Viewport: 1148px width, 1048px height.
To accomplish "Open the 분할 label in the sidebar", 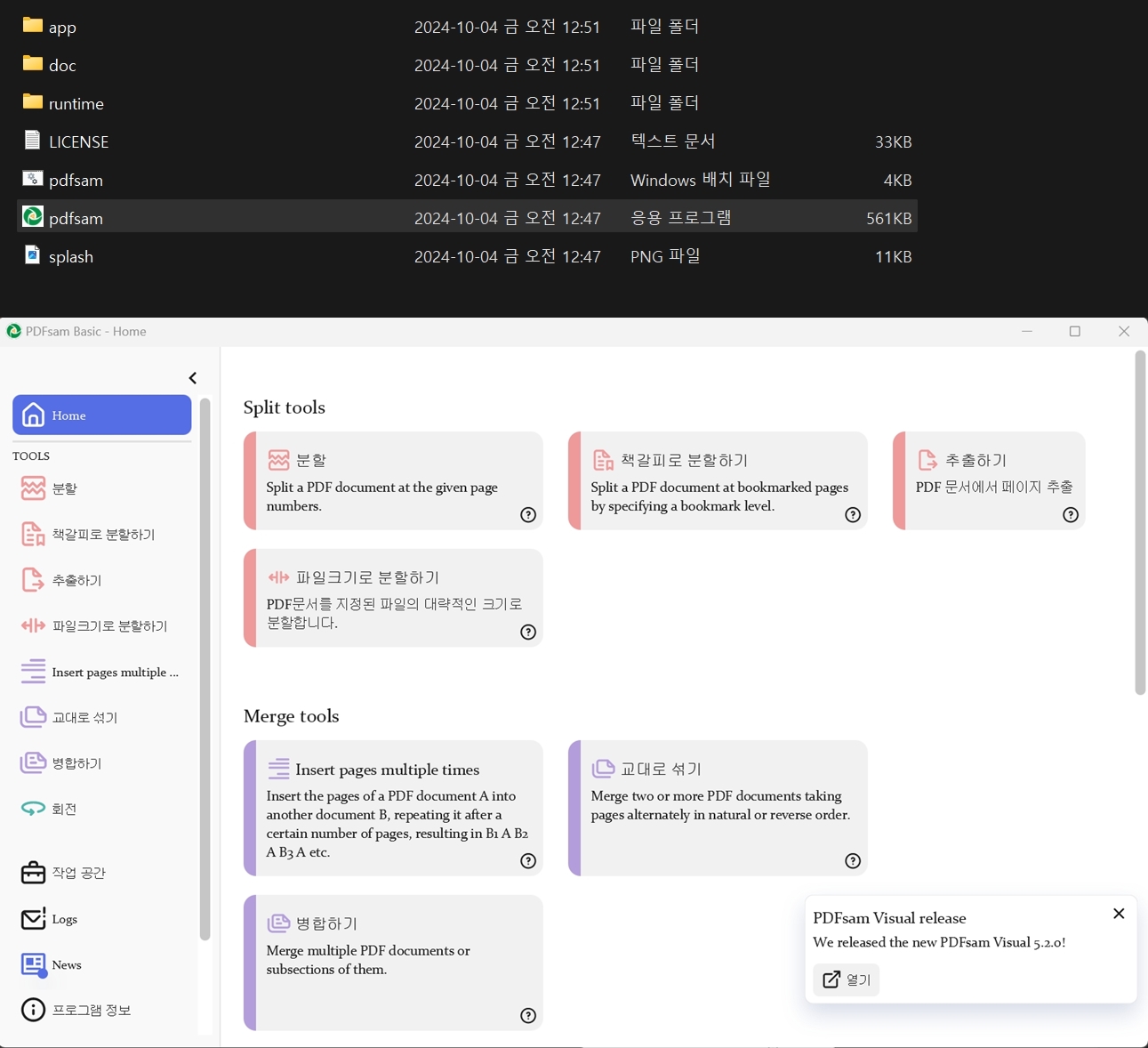I will [x=65, y=488].
